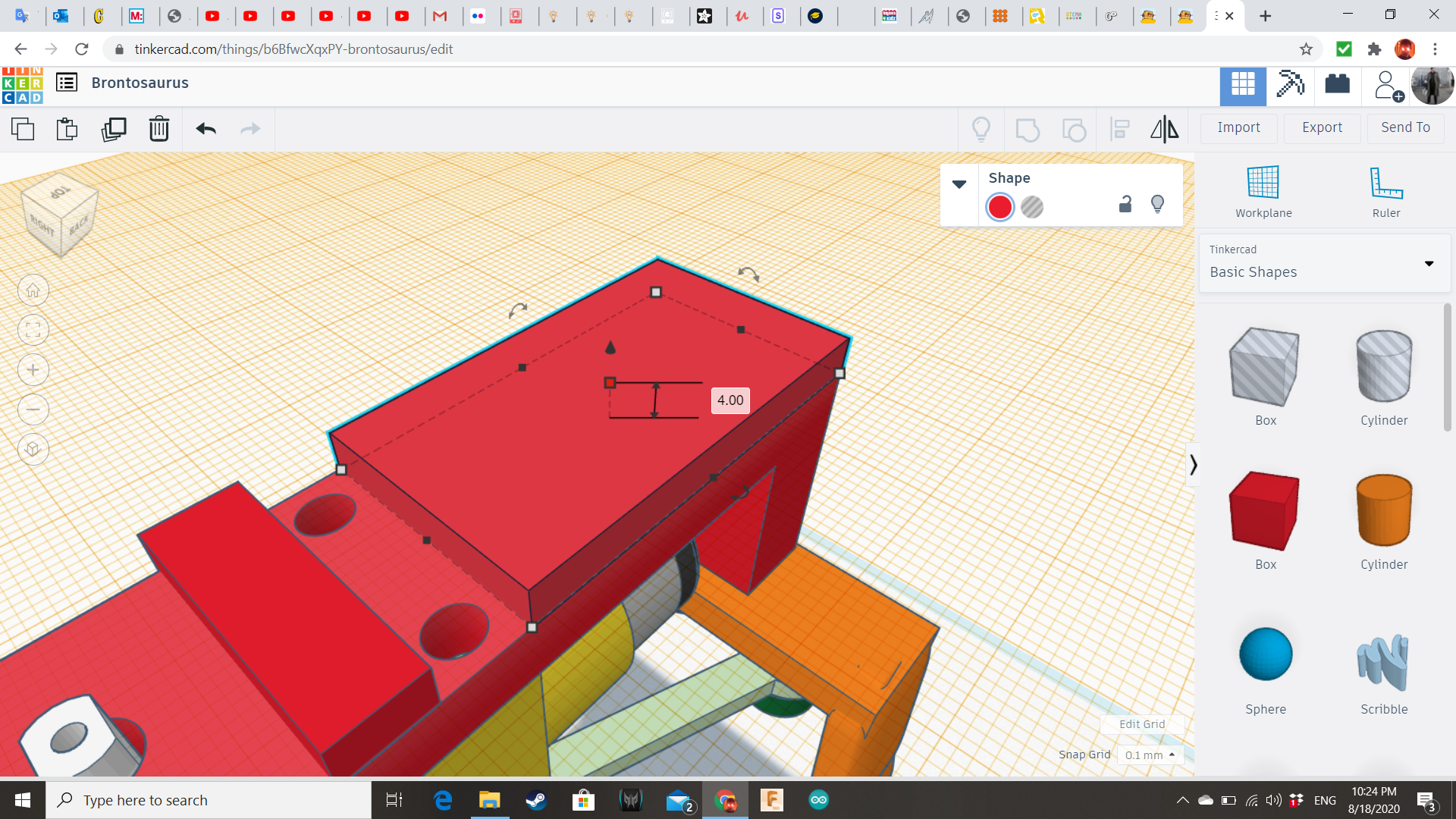1456x819 pixels.
Task: Open the Ruler tool
Action: point(1385,192)
